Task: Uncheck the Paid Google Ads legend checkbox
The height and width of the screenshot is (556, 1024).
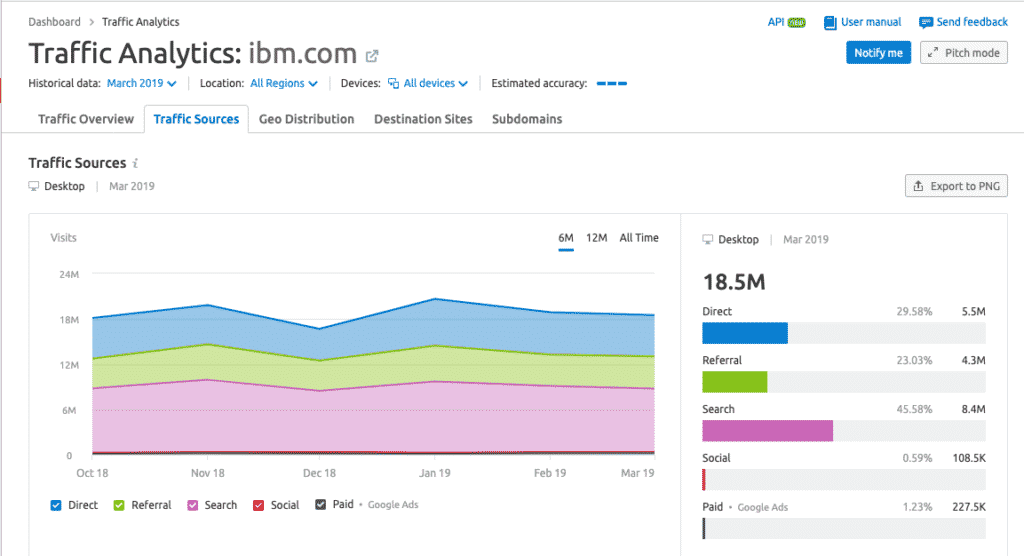Action: [321, 504]
